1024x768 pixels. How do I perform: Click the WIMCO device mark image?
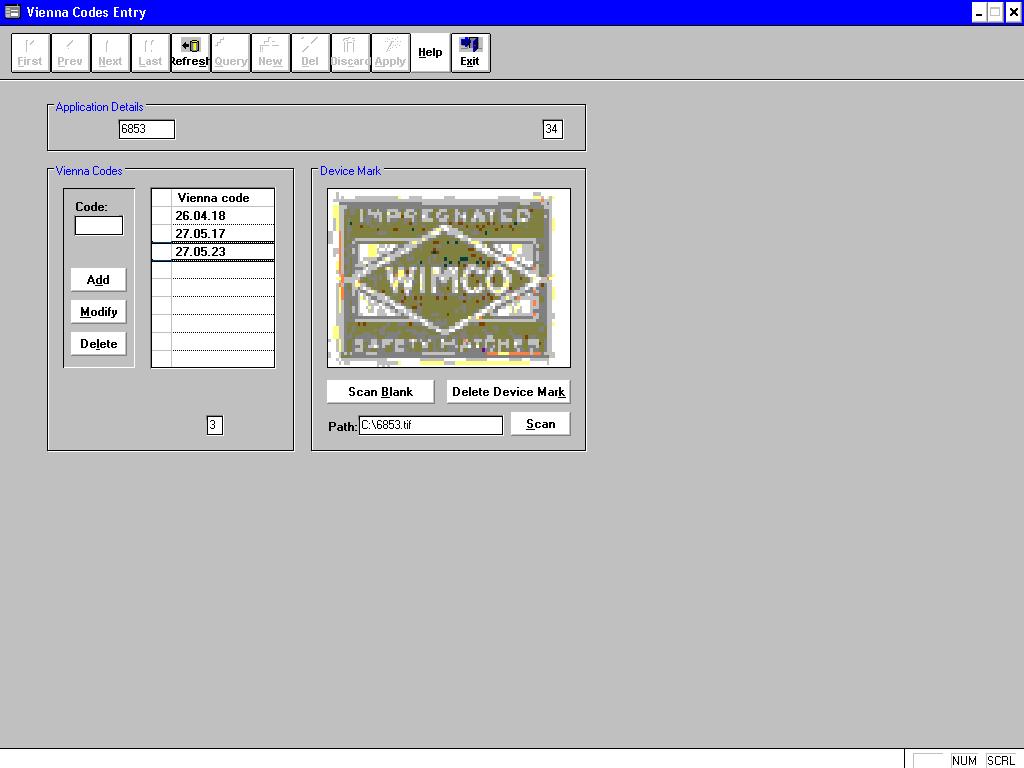pos(448,278)
